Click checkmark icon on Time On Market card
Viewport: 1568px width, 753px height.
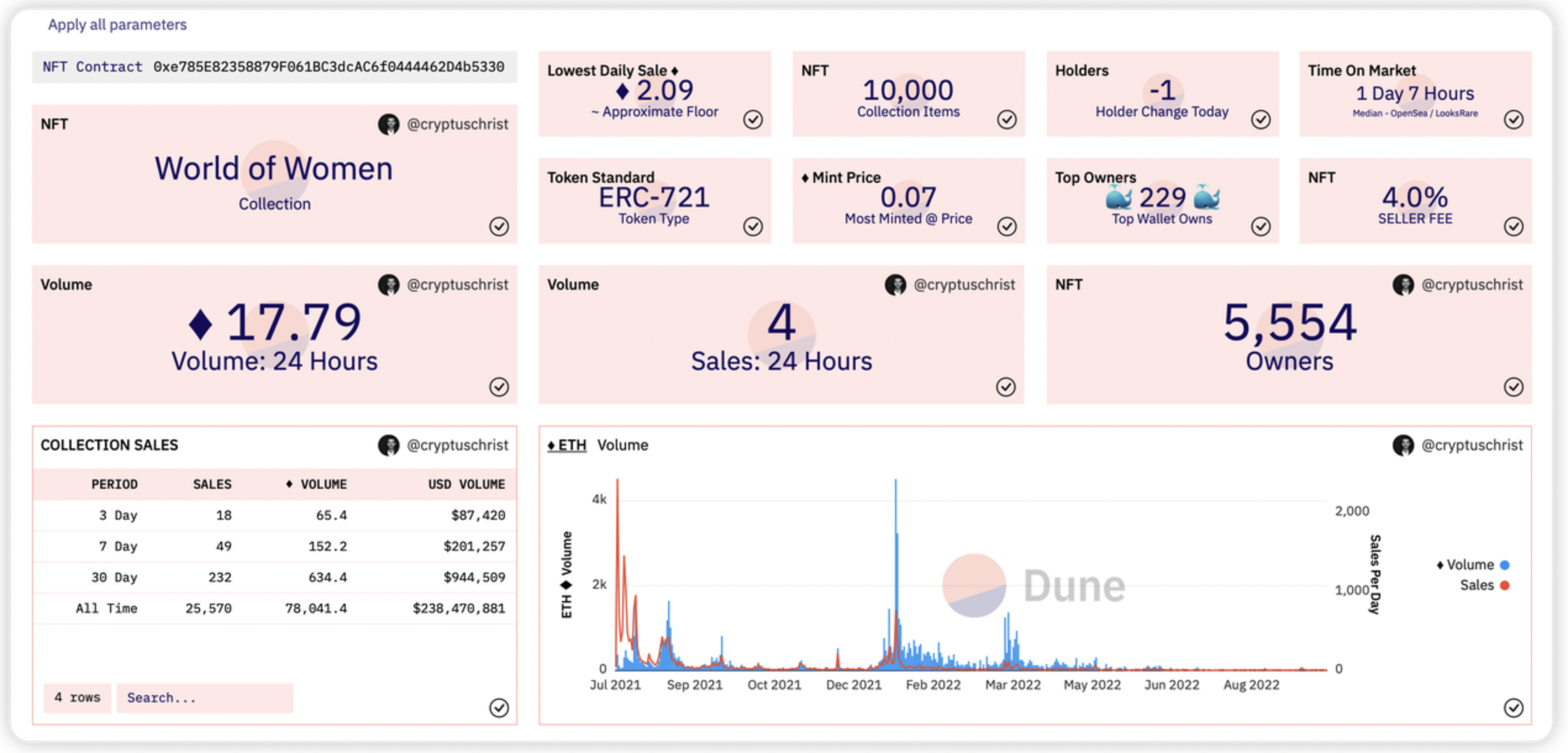[1514, 119]
